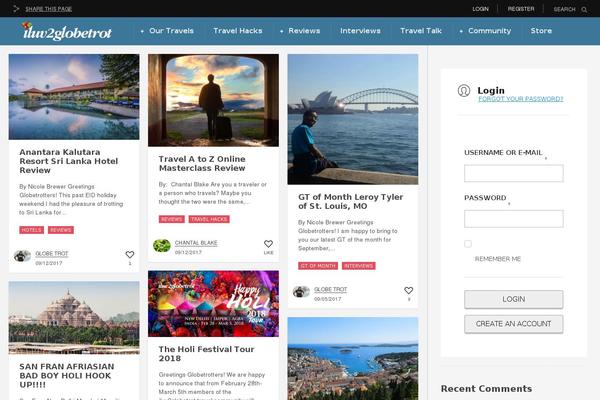Screen dimensions: 600x400
Task: Open the traveler silhouette with suitcase photo
Action: click(213, 100)
